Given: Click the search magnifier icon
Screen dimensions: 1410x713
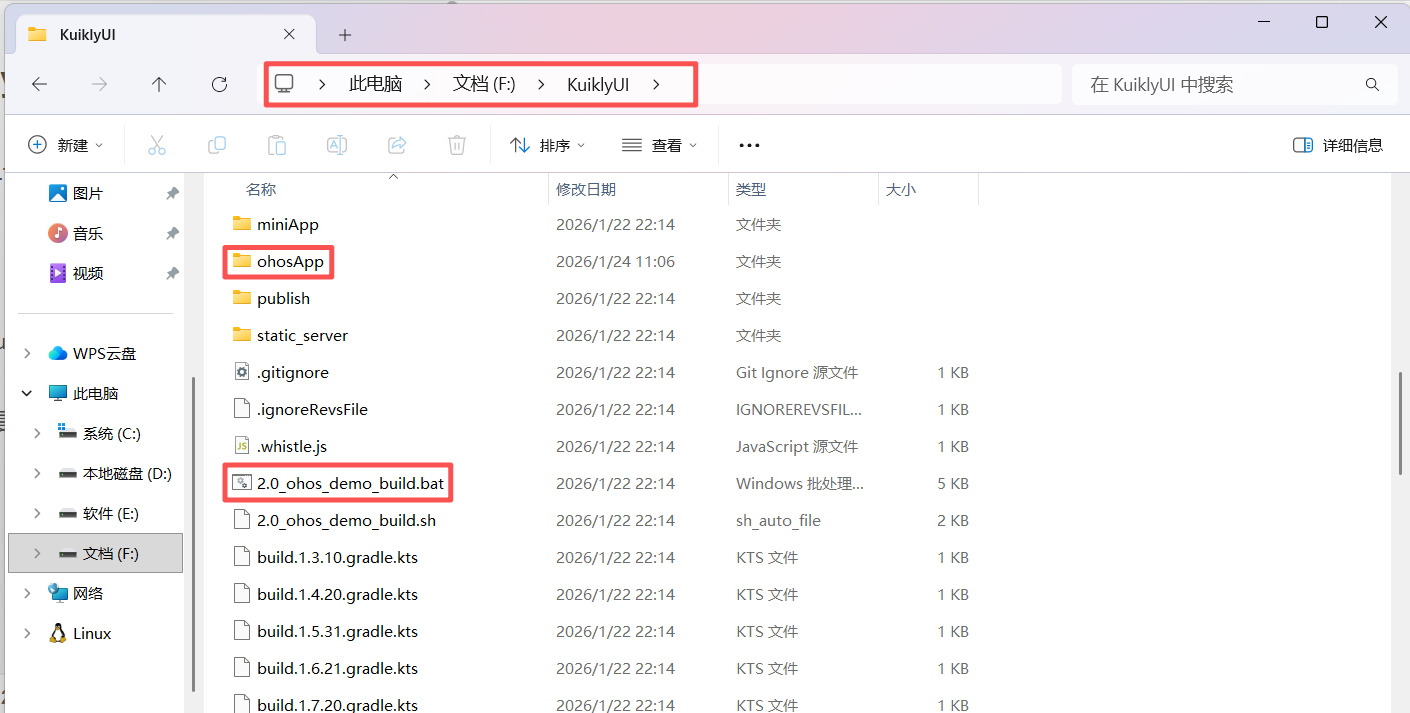Looking at the screenshot, I should coord(1372,85).
